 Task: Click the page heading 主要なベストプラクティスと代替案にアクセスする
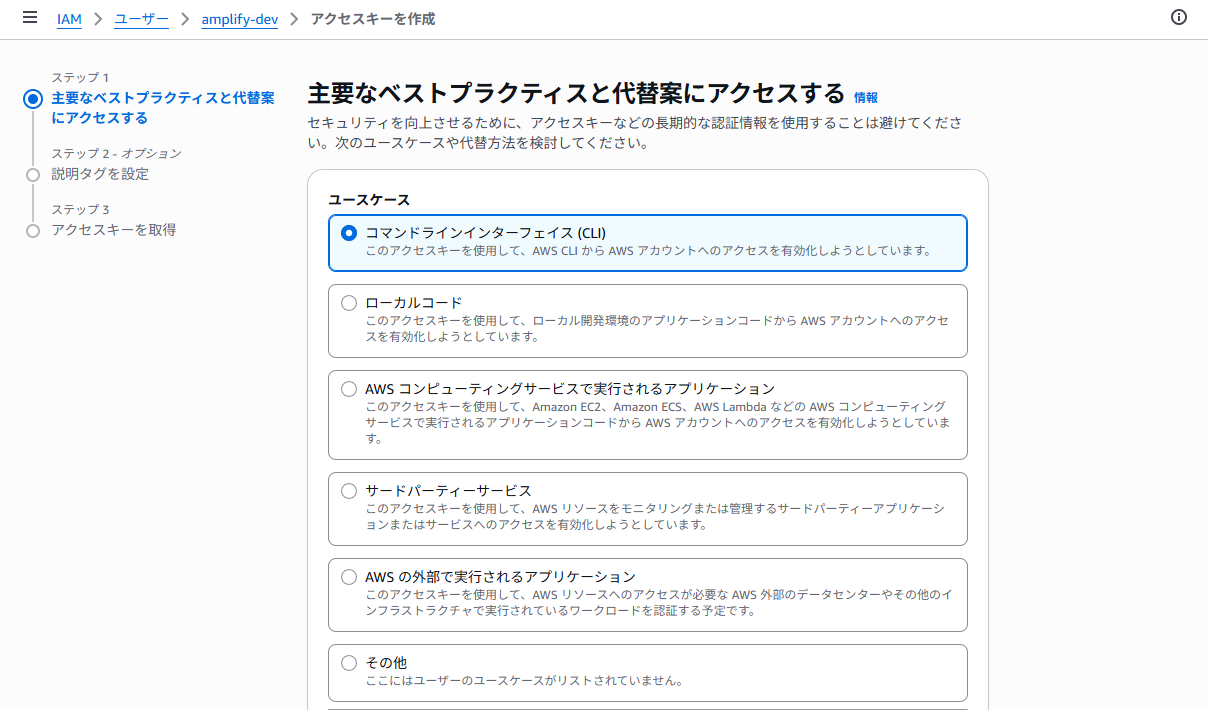tap(576, 94)
